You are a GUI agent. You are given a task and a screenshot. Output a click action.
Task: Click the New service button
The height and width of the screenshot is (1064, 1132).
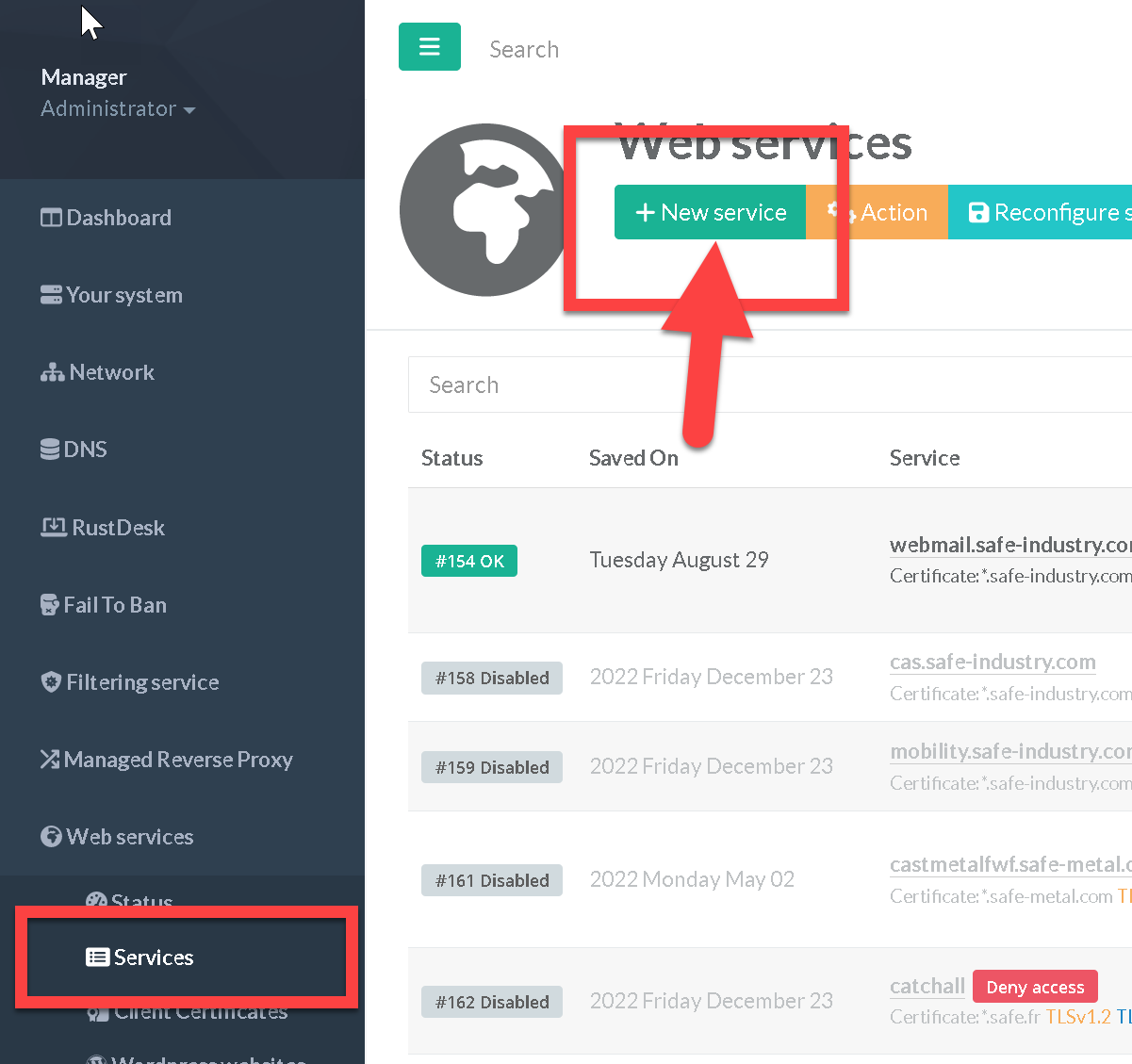click(x=710, y=213)
